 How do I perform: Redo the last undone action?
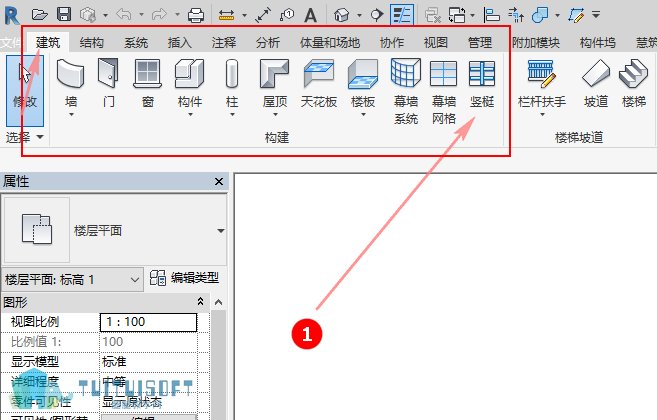click(159, 15)
